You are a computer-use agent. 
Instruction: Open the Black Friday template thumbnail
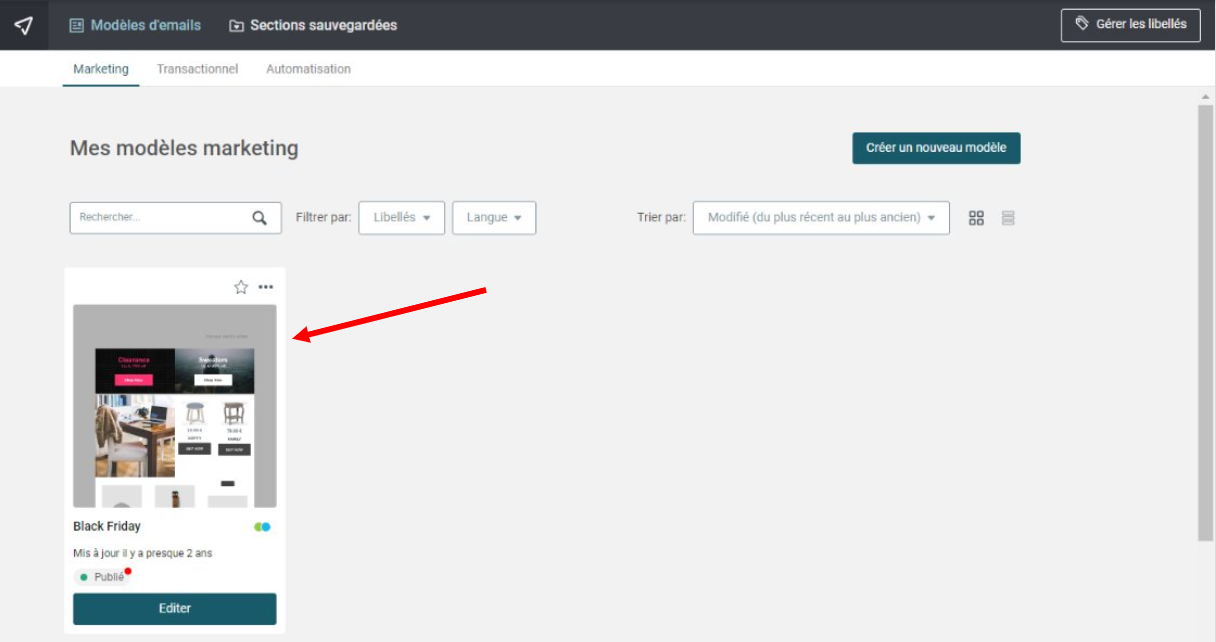click(175, 406)
